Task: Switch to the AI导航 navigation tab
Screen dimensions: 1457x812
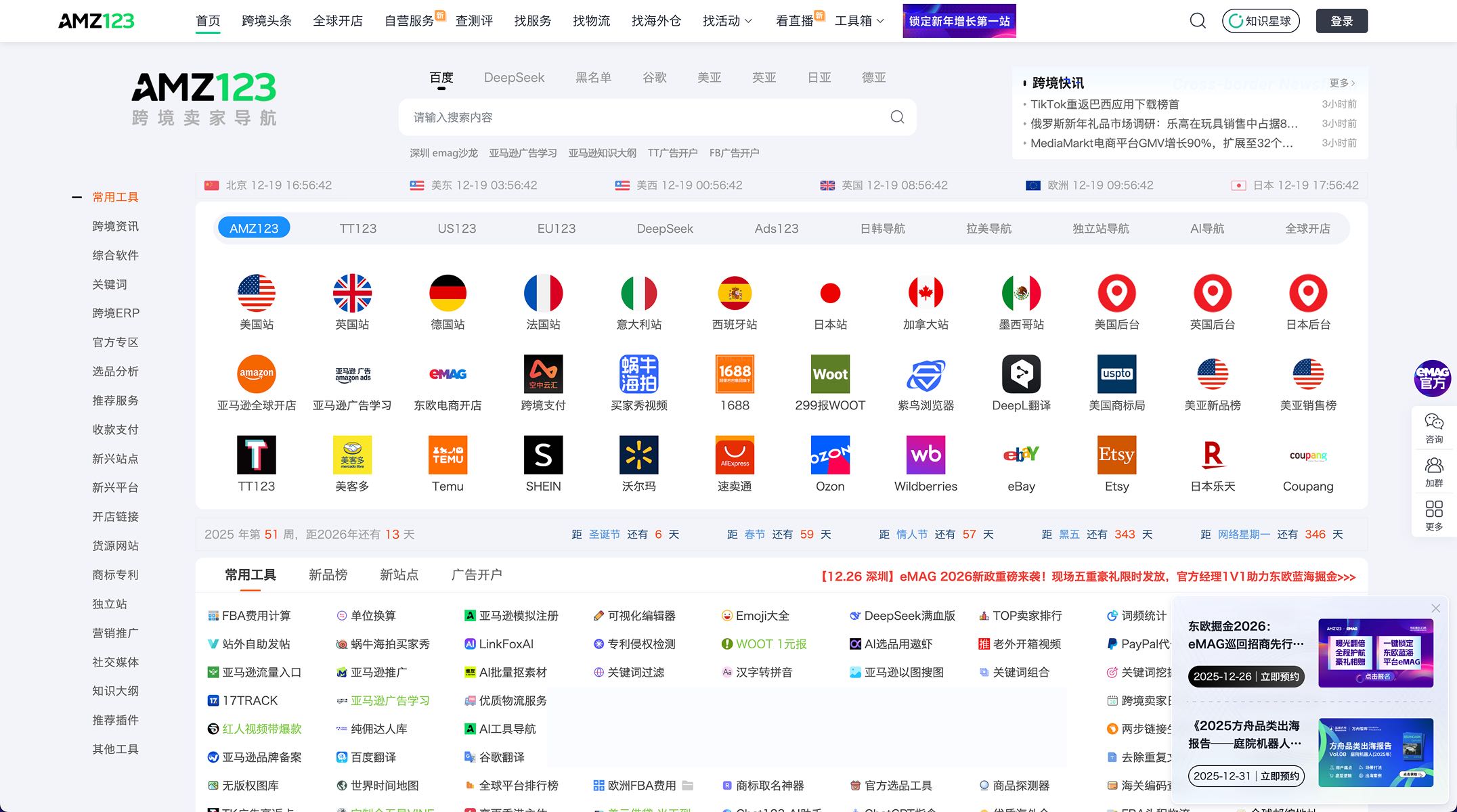Action: (x=1207, y=228)
